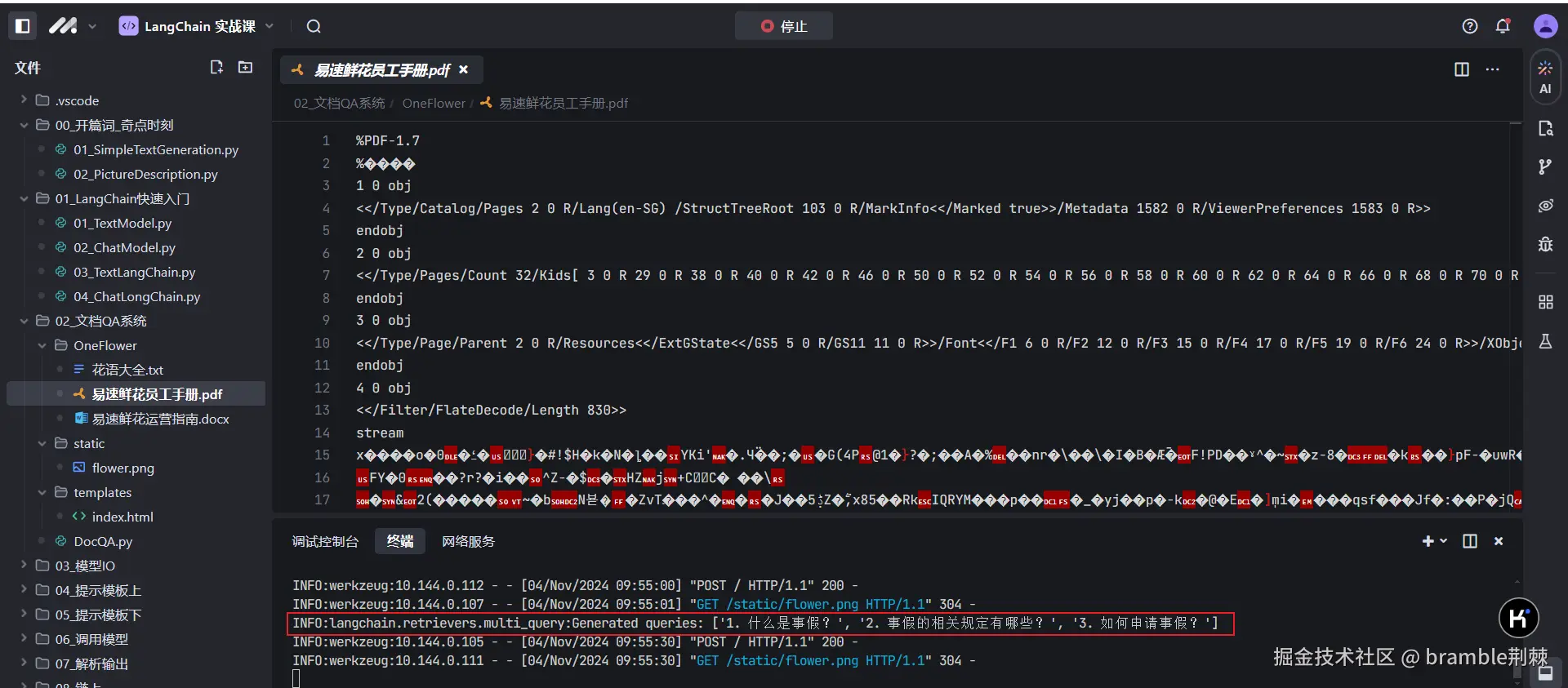
Task: Open the notifications bell
Action: click(1503, 26)
